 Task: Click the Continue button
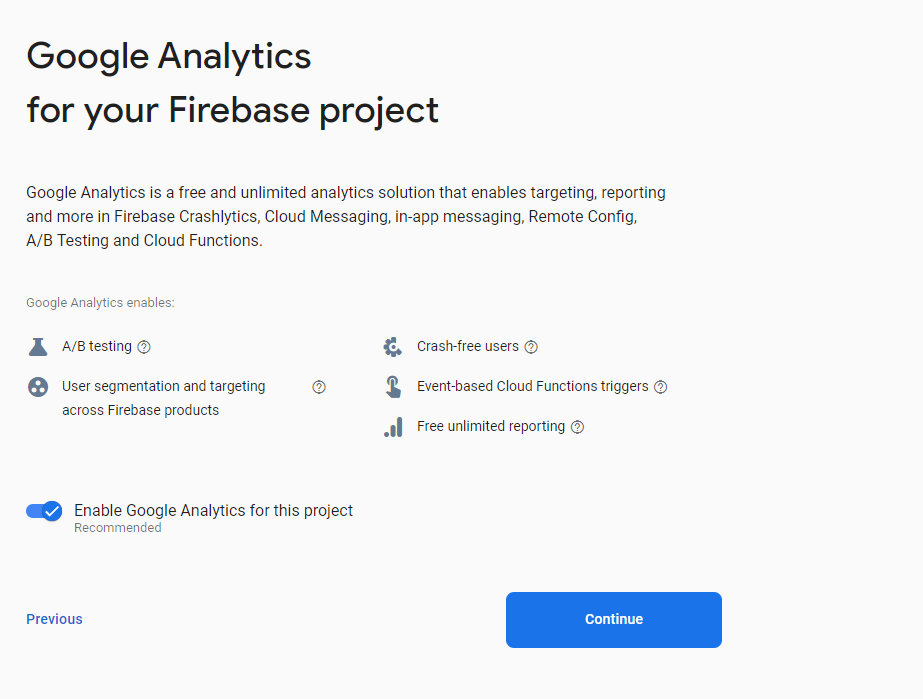pos(613,620)
